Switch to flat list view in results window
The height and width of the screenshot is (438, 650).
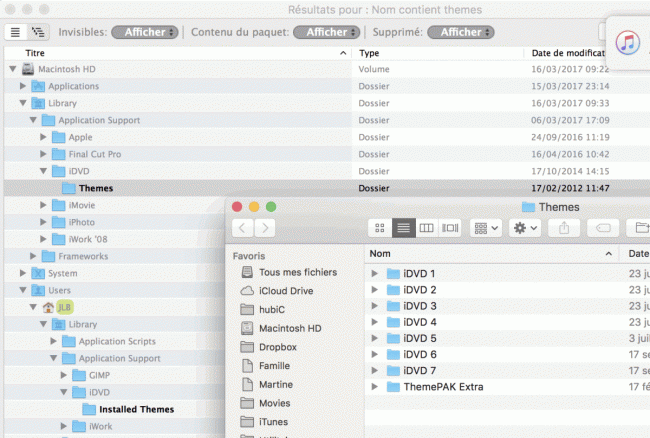tap(15, 32)
